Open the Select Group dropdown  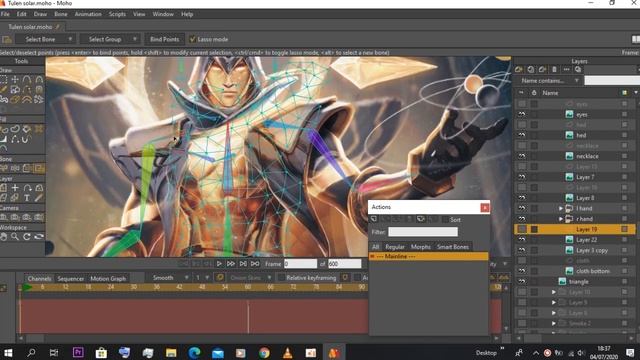tap(110, 39)
